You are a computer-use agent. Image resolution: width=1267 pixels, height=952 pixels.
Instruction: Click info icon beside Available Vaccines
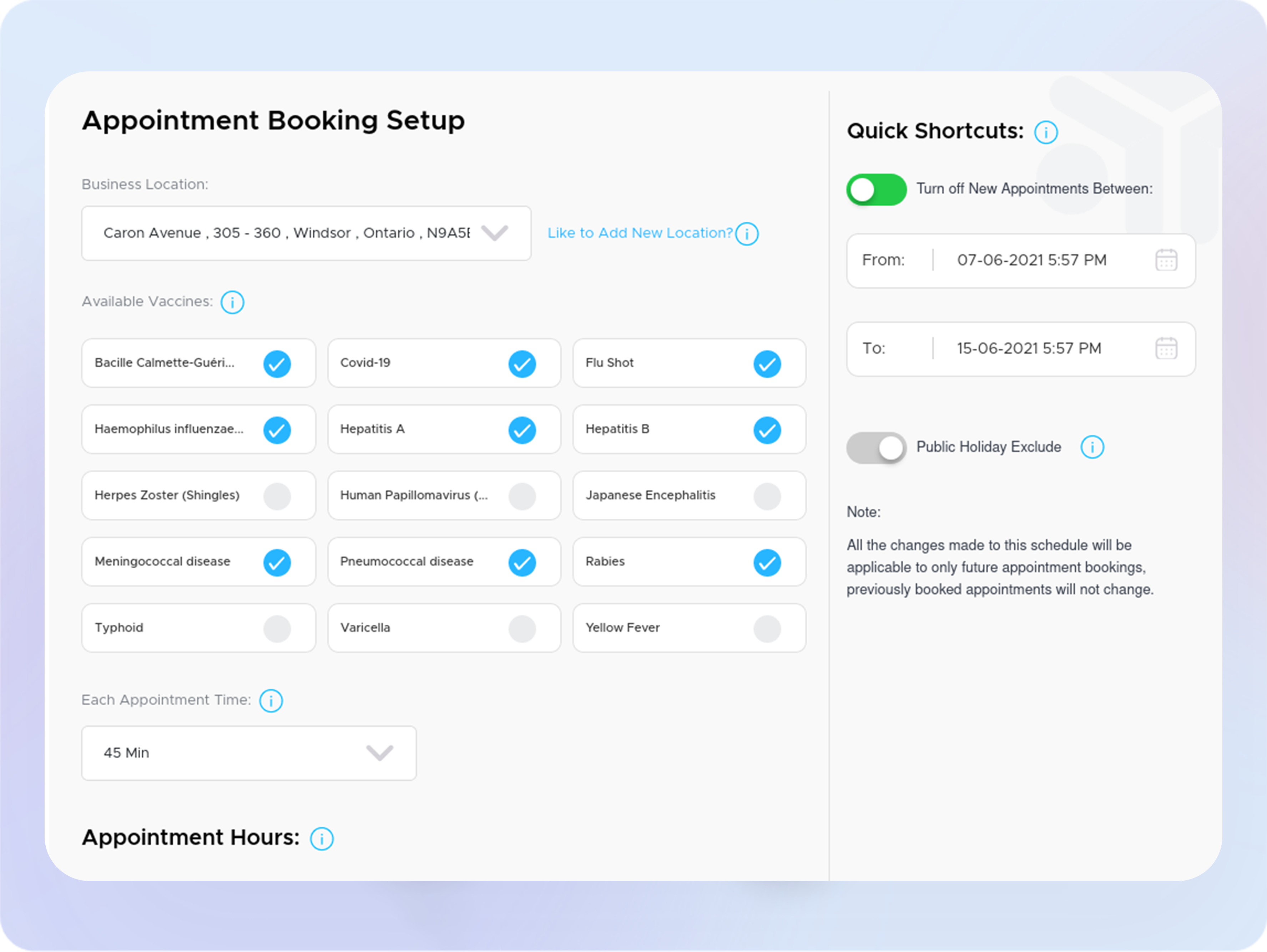tap(233, 302)
